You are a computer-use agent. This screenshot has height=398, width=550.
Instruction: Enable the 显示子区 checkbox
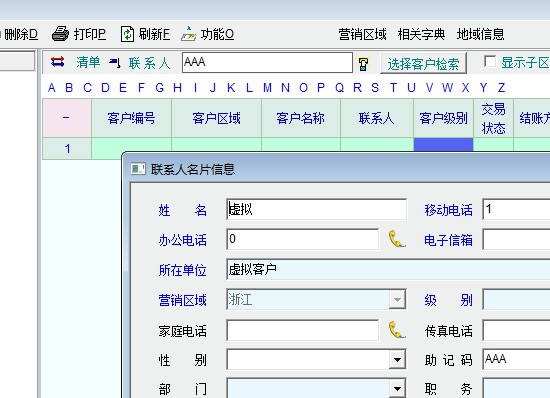coord(490,61)
